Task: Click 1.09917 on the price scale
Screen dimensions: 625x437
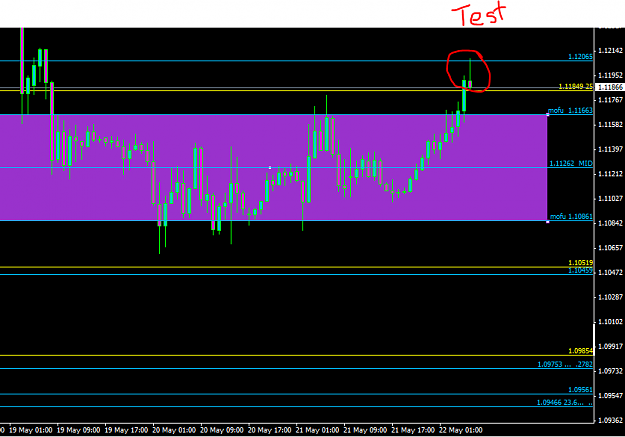Action: (x=610, y=346)
